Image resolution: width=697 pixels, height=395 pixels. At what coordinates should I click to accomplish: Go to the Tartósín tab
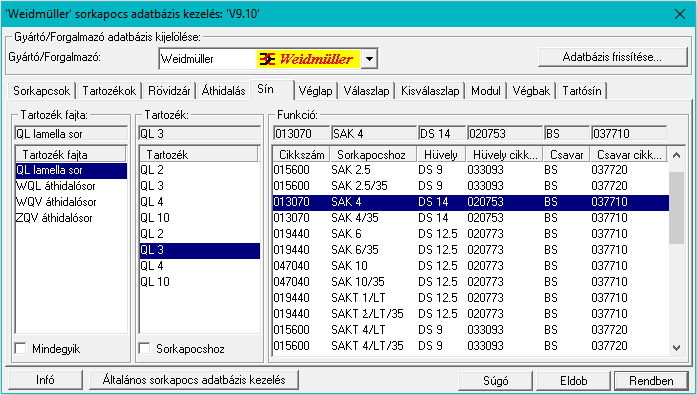tap(581, 91)
